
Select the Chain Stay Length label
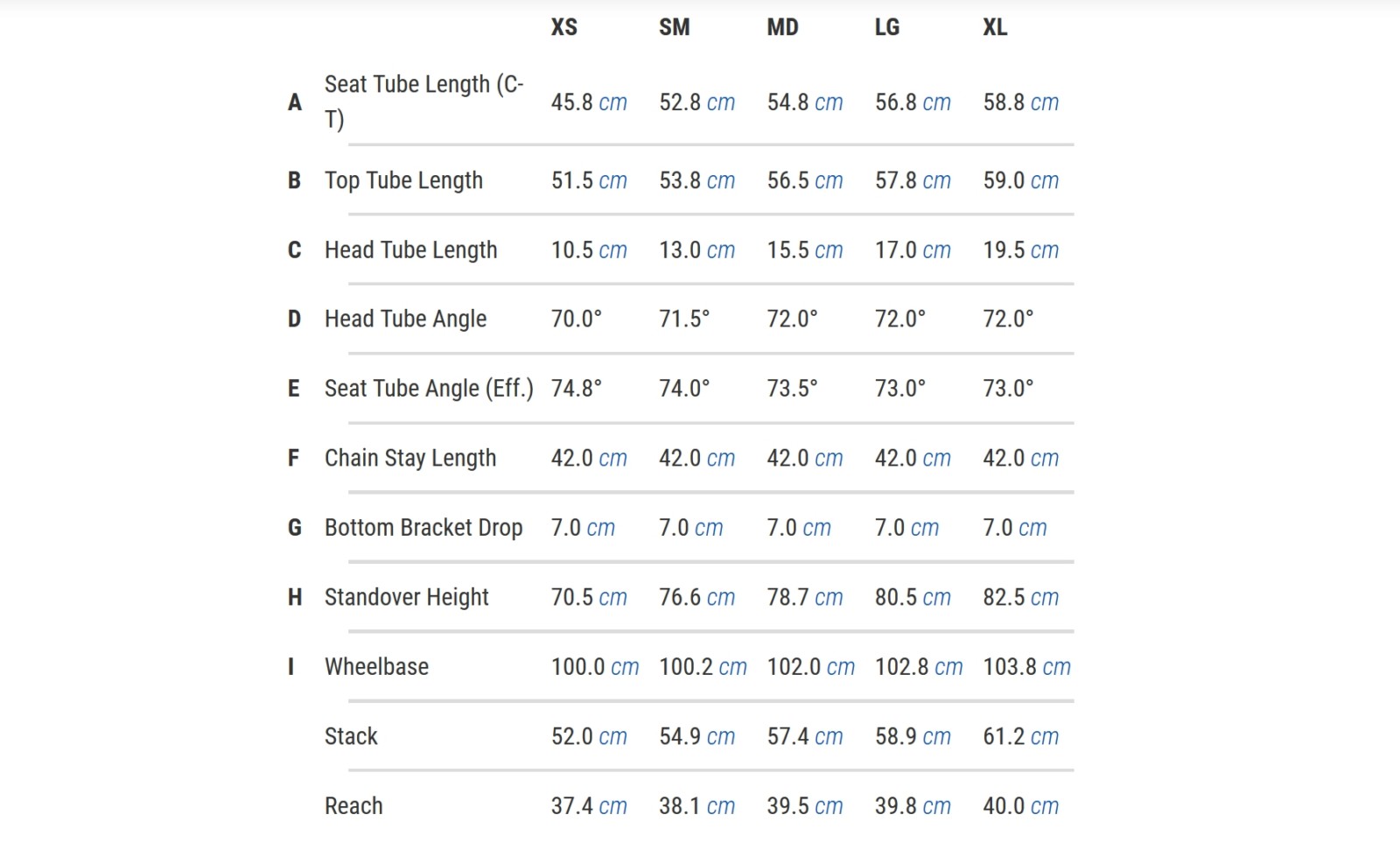(x=410, y=458)
